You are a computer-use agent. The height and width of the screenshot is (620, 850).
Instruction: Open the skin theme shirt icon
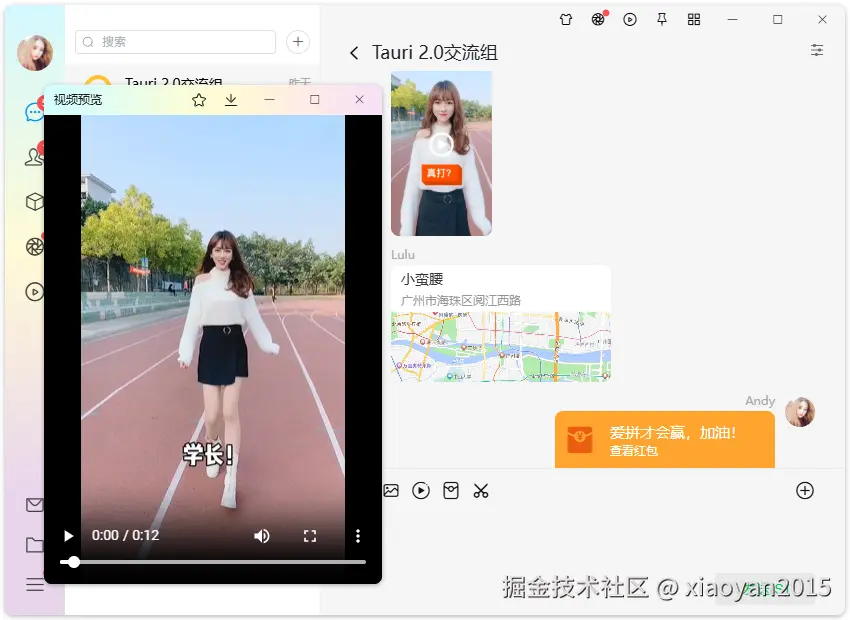[566, 20]
